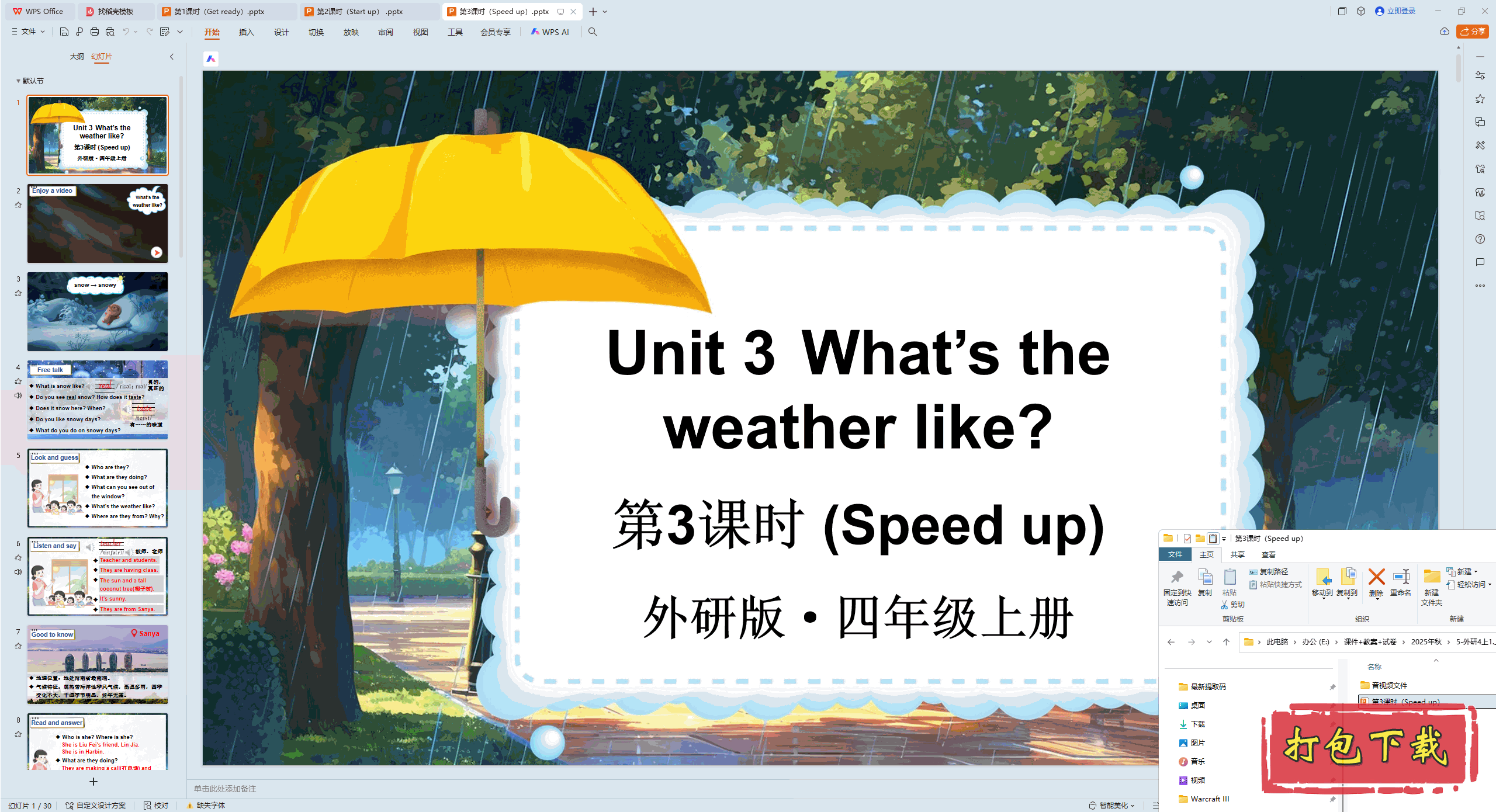The width and height of the screenshot is (1496, 812).
Task: Open the 查看 tab in Explorer
Action: tap(1269, 555)
